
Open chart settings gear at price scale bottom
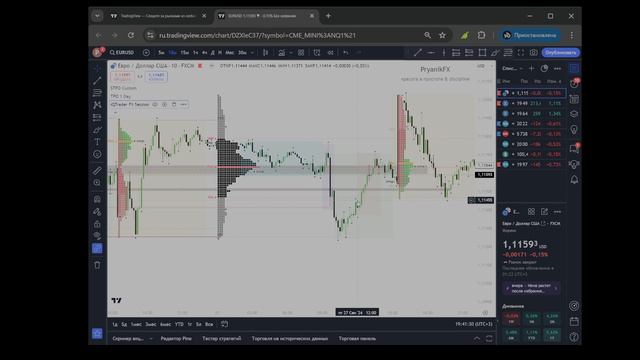(485, 313)
